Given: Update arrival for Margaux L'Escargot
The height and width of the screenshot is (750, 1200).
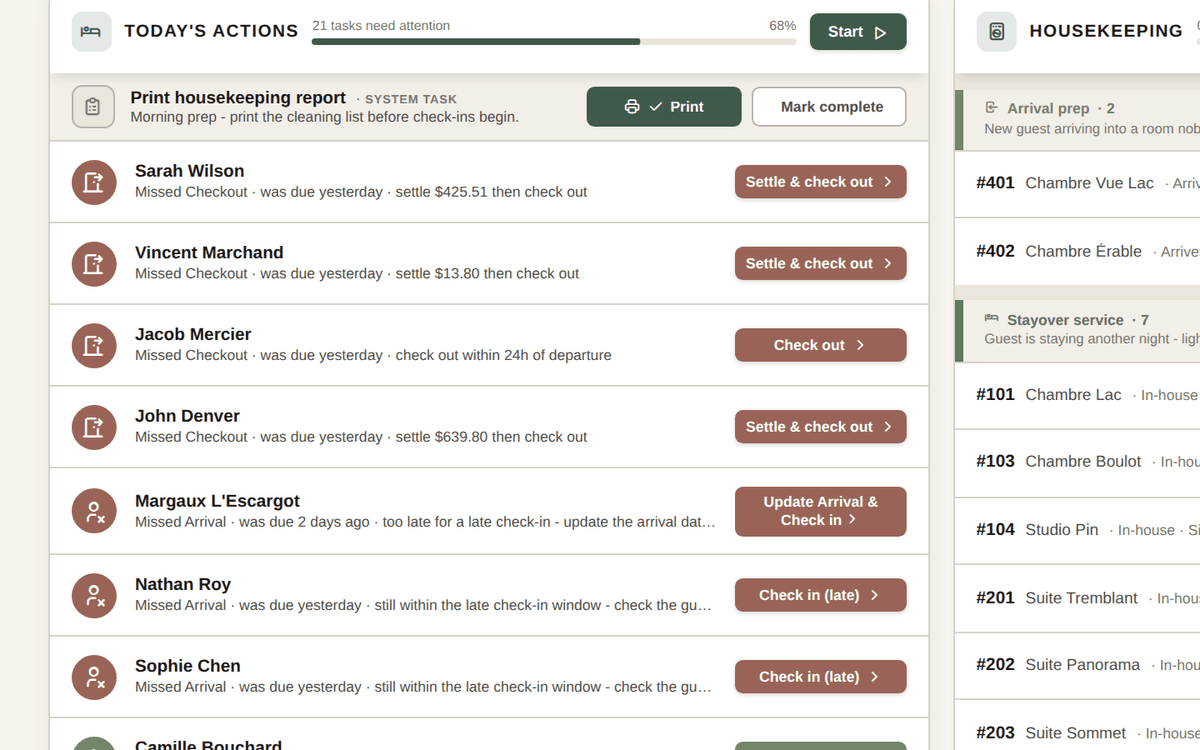Looking at the screenshot, I should coord(821,512).
